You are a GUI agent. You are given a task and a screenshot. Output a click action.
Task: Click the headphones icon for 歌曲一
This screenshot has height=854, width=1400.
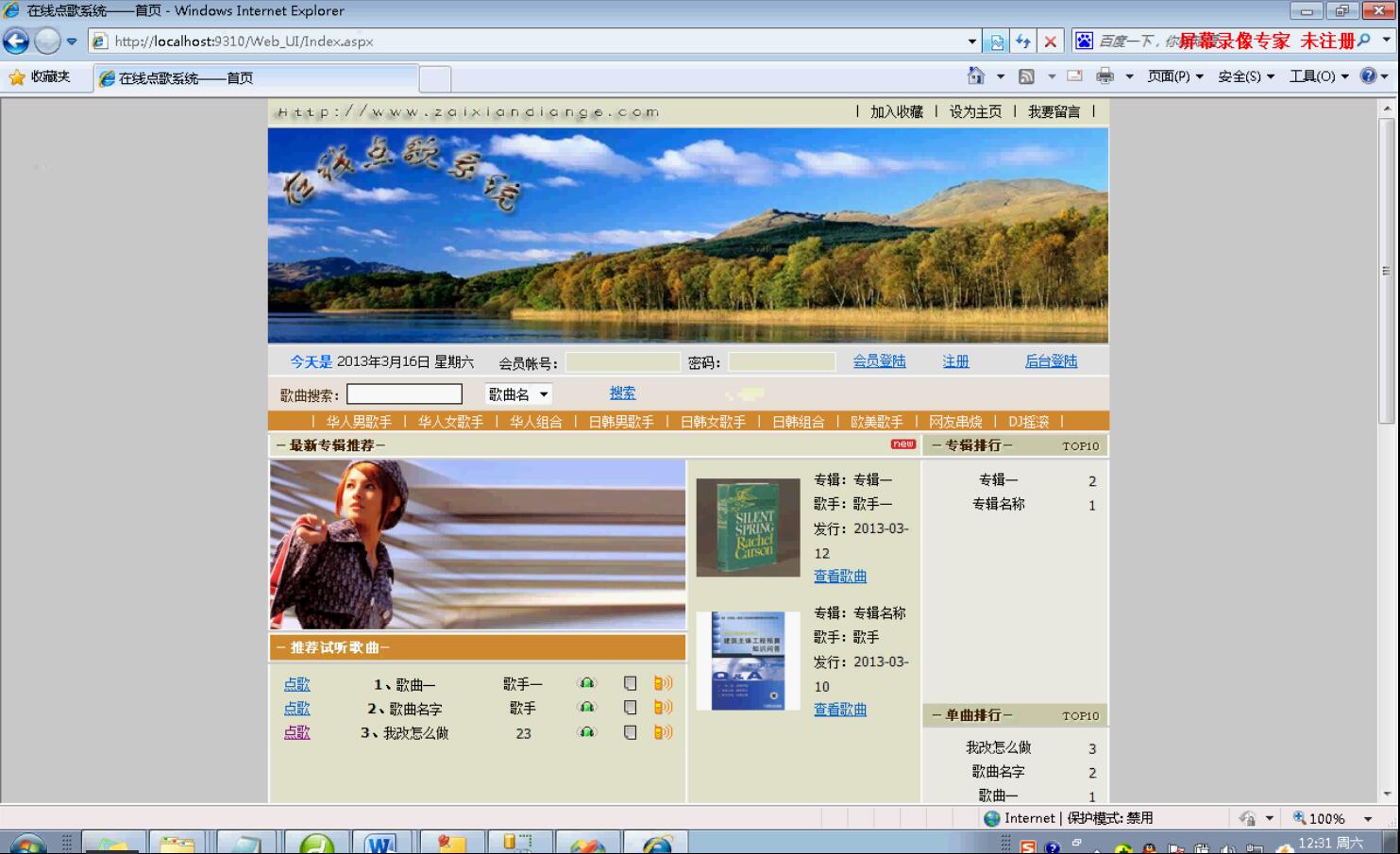[x=587, y=682]
